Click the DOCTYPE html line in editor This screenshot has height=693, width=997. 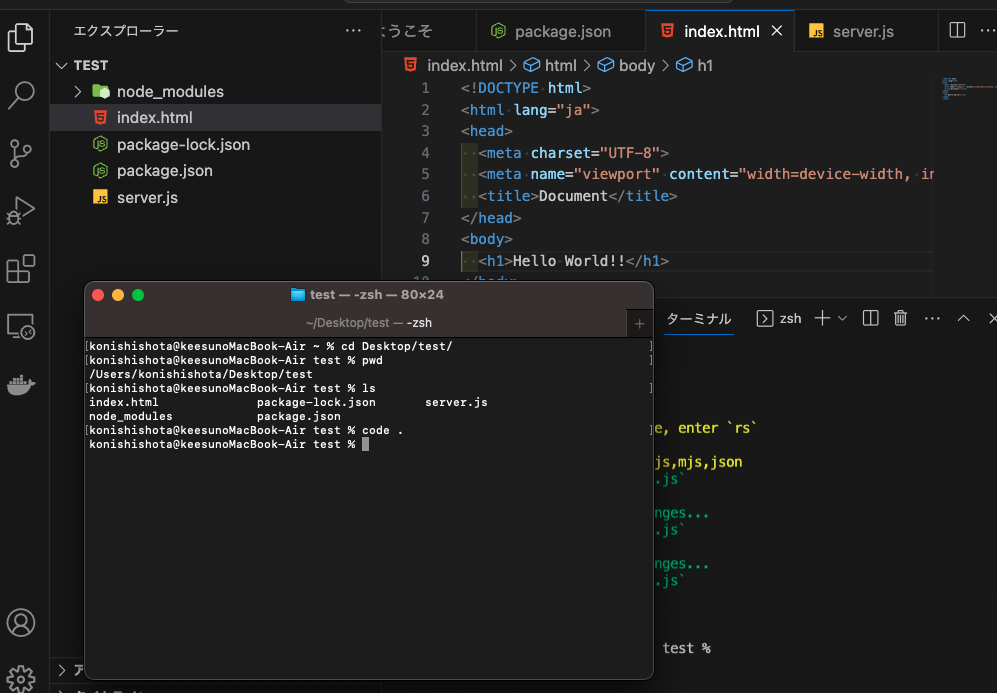pos(525,88)
